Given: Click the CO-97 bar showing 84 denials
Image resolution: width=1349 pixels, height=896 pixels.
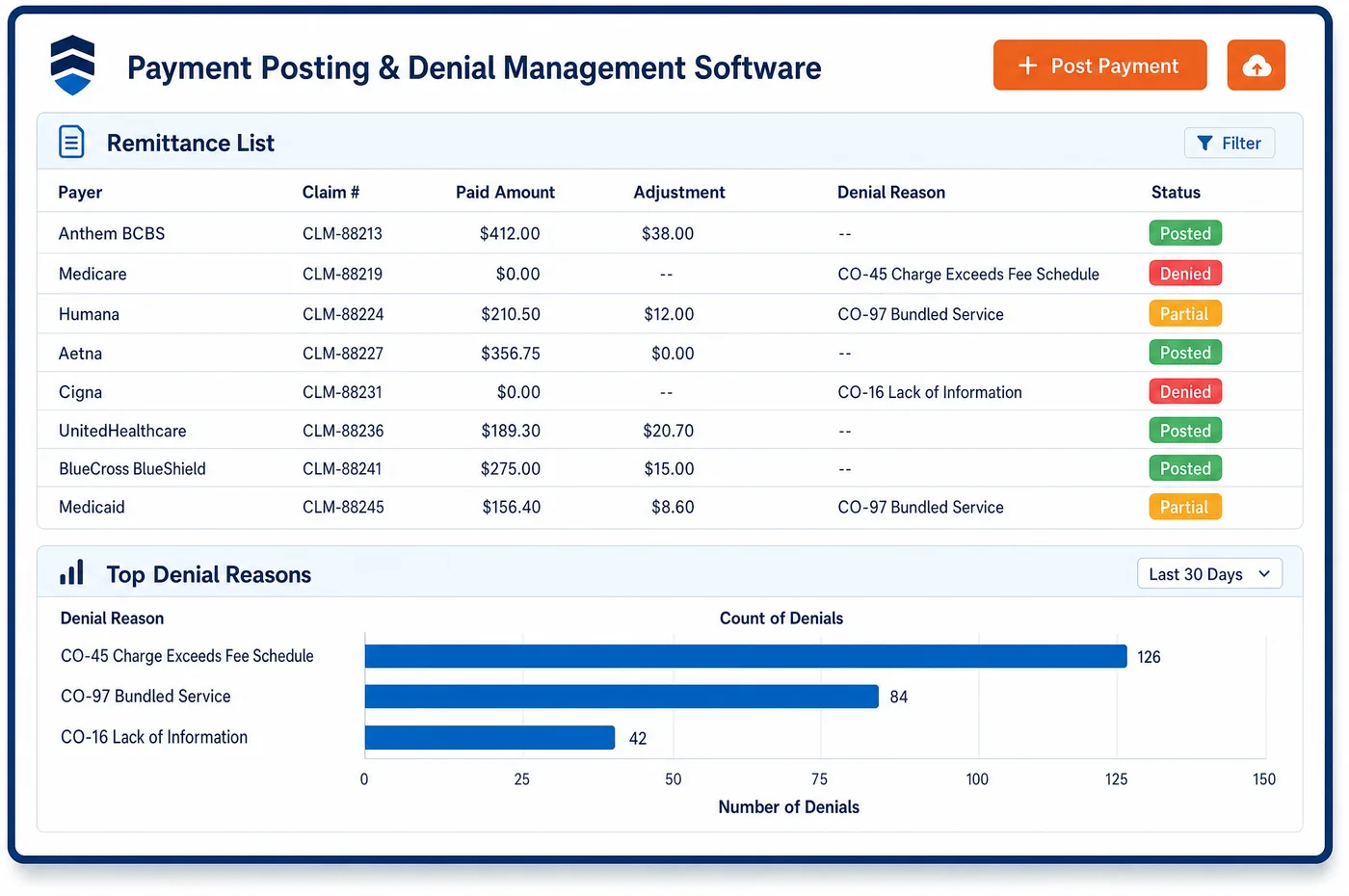Looking at the screenshot, I should coord(622,697).
